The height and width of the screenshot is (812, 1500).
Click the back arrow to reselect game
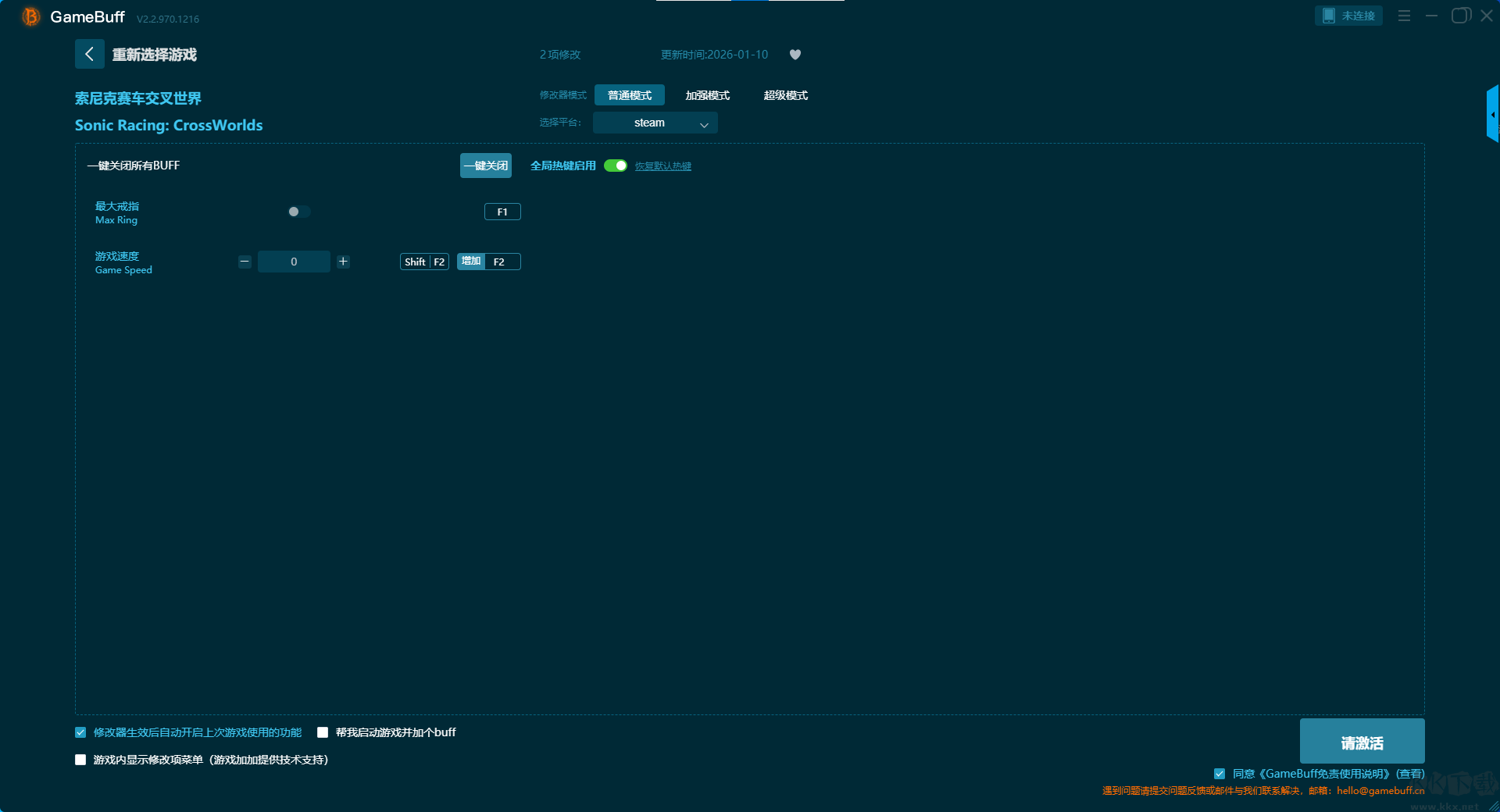[89, 54]
